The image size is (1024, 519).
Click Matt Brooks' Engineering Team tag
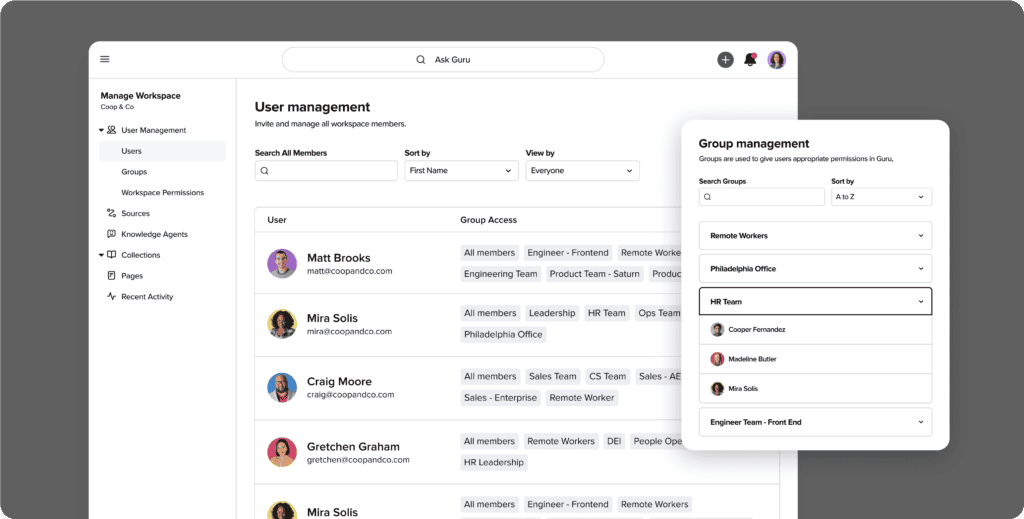501,274
